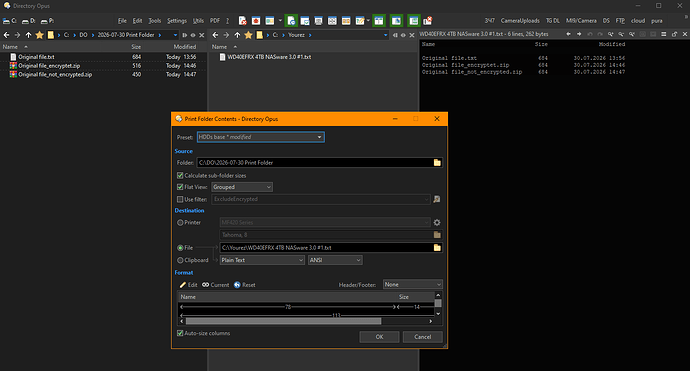This screenshot has width=690, height=371.
Task: Open the Flat View Grouped dropdown
Action: point(242,187)
